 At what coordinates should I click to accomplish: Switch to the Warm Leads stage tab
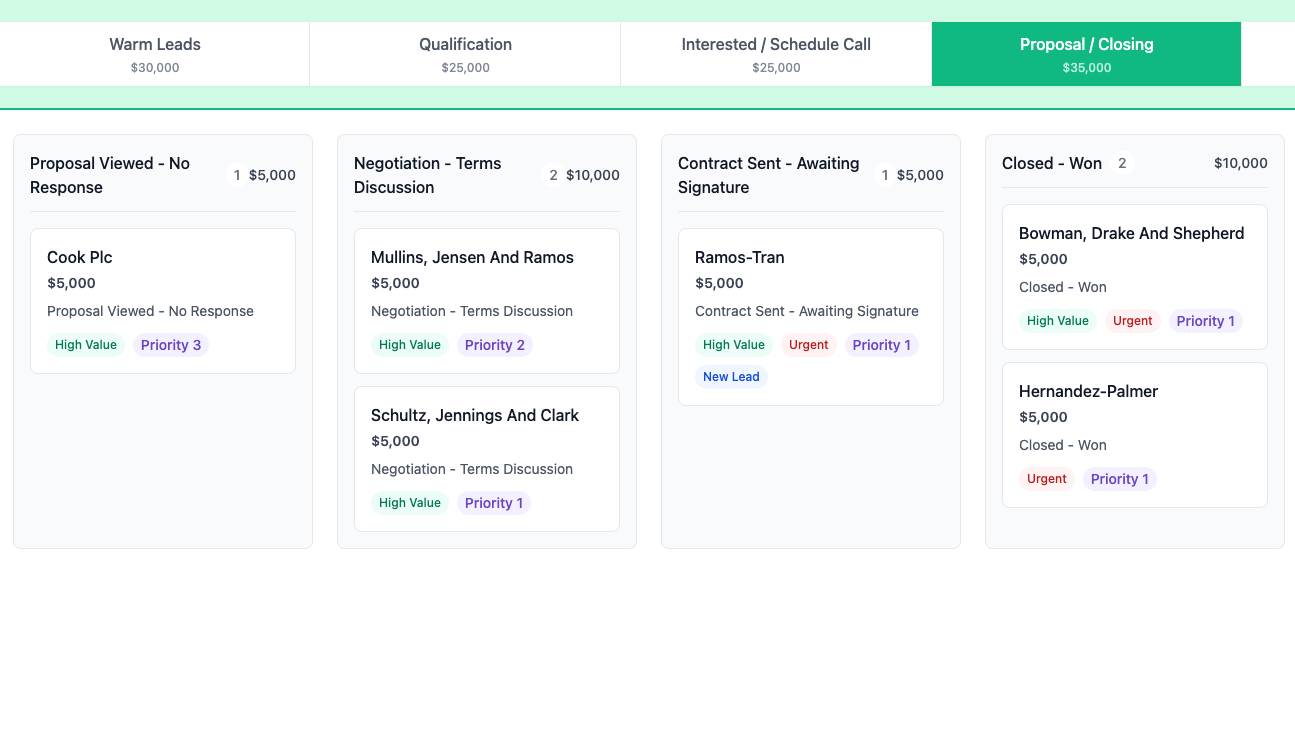click(155, 54)
